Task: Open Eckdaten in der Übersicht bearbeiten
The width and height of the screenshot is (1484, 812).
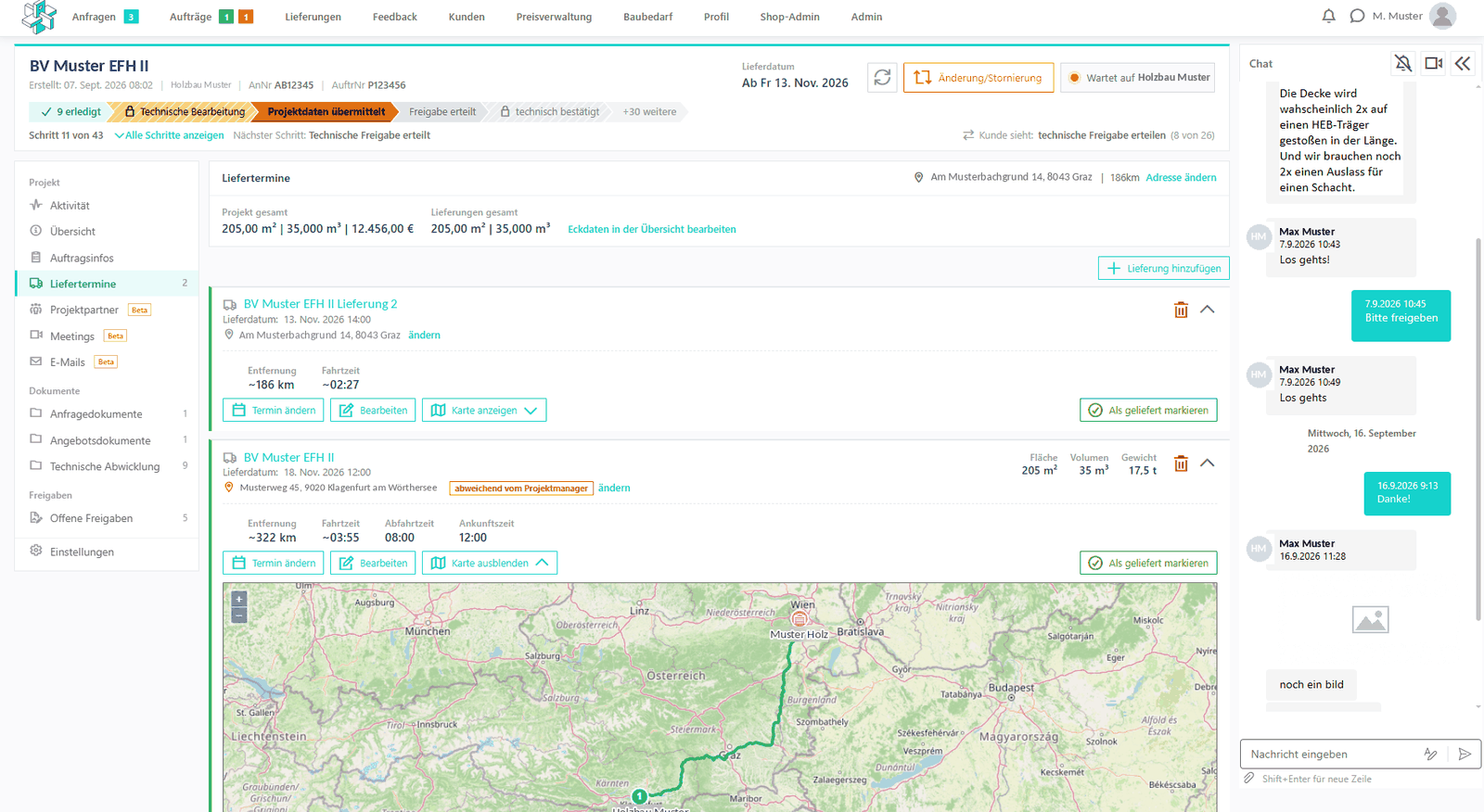Action: point(652,230)
